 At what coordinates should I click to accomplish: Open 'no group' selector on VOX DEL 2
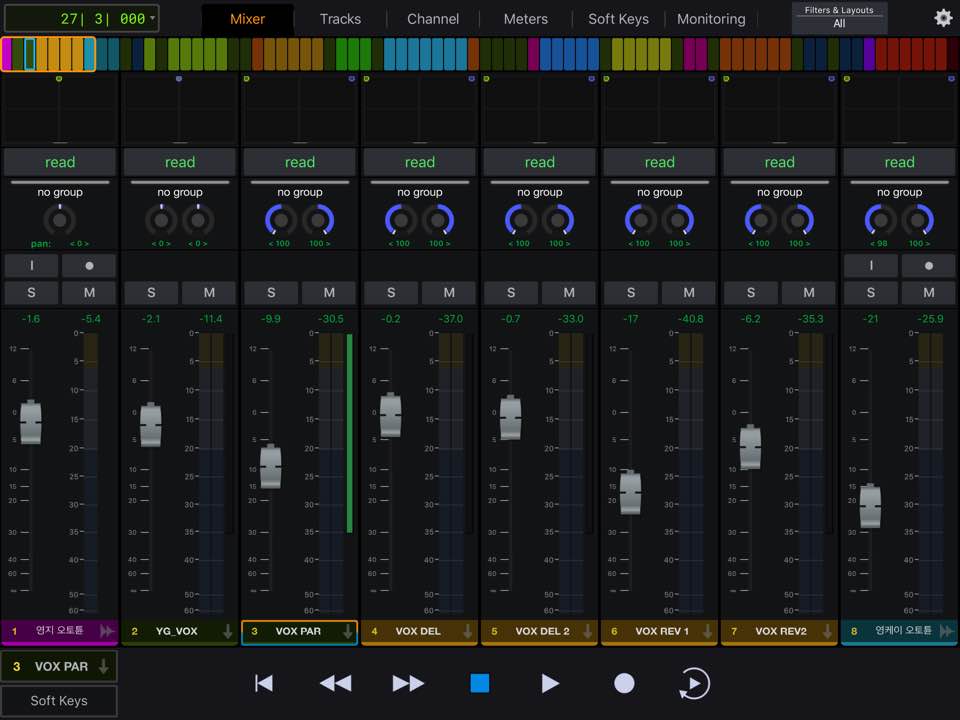coord(539,192)
